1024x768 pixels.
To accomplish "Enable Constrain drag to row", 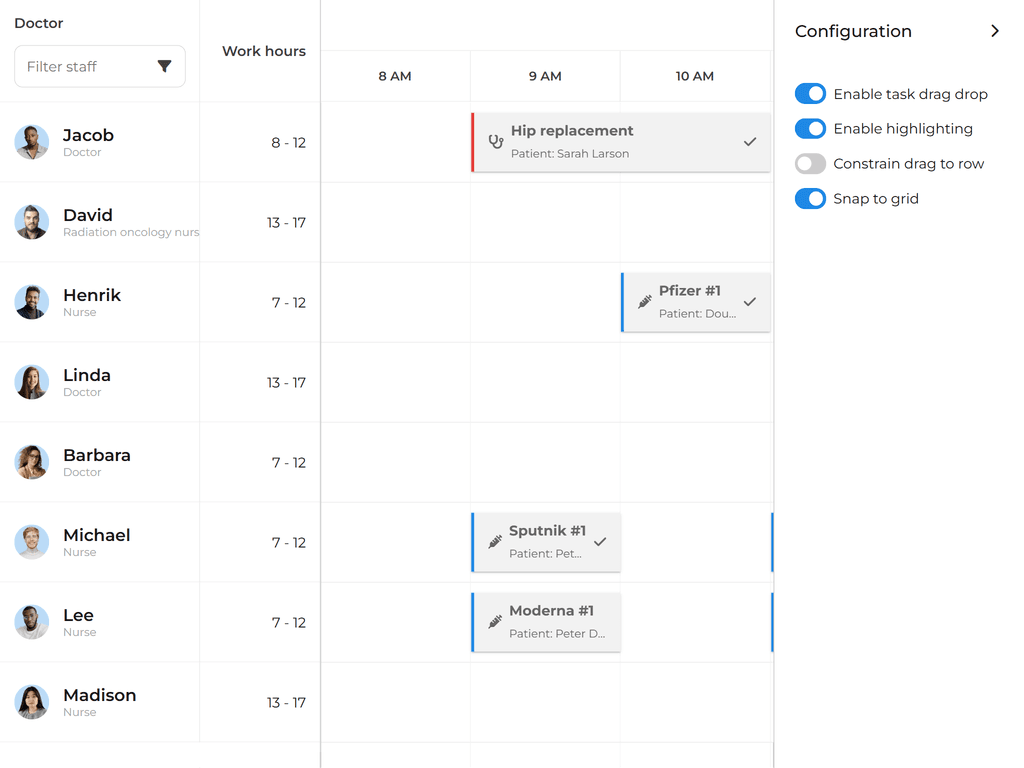I will pos(810,163).
